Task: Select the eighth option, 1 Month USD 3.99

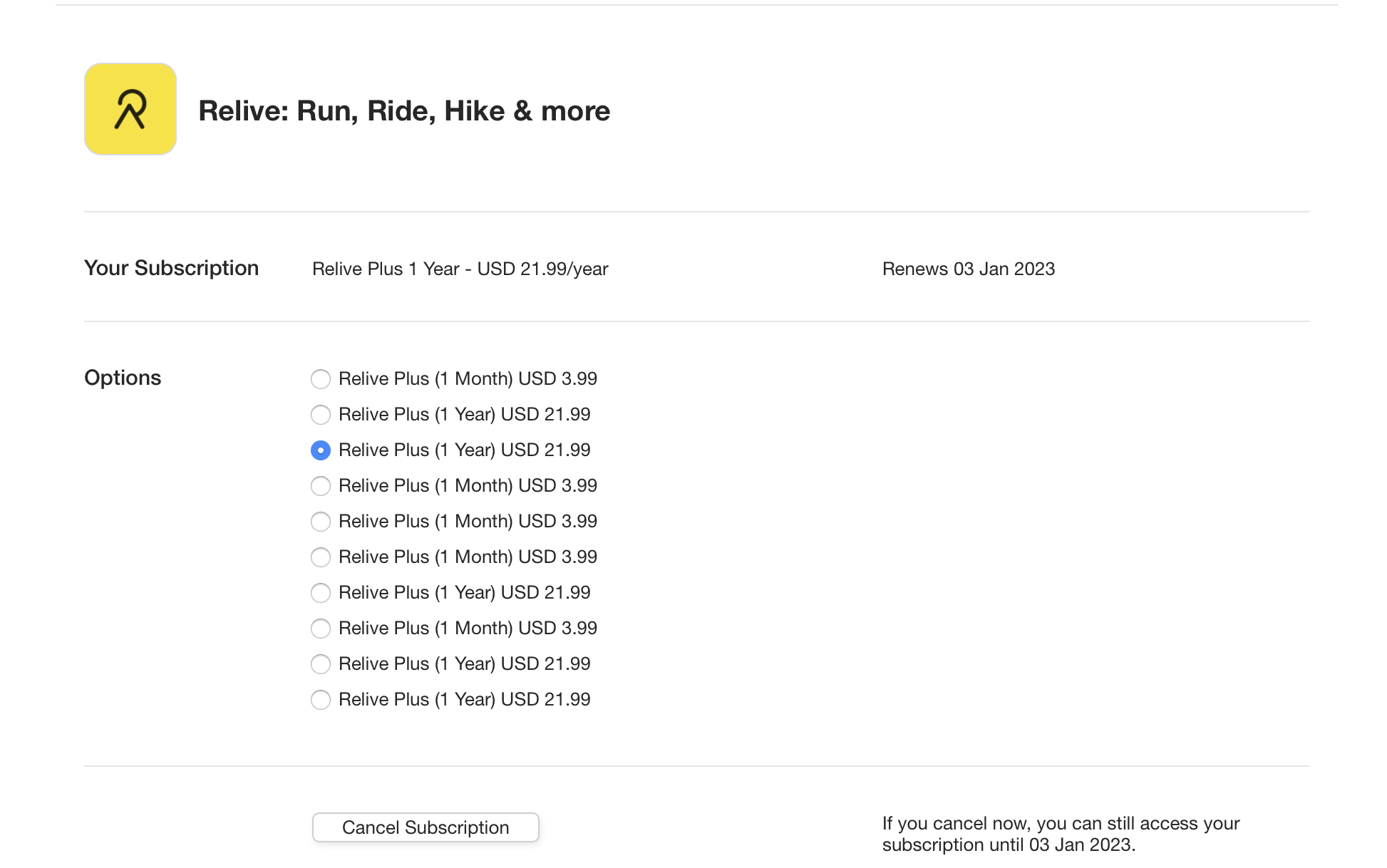Action: [x=321, y=629]
